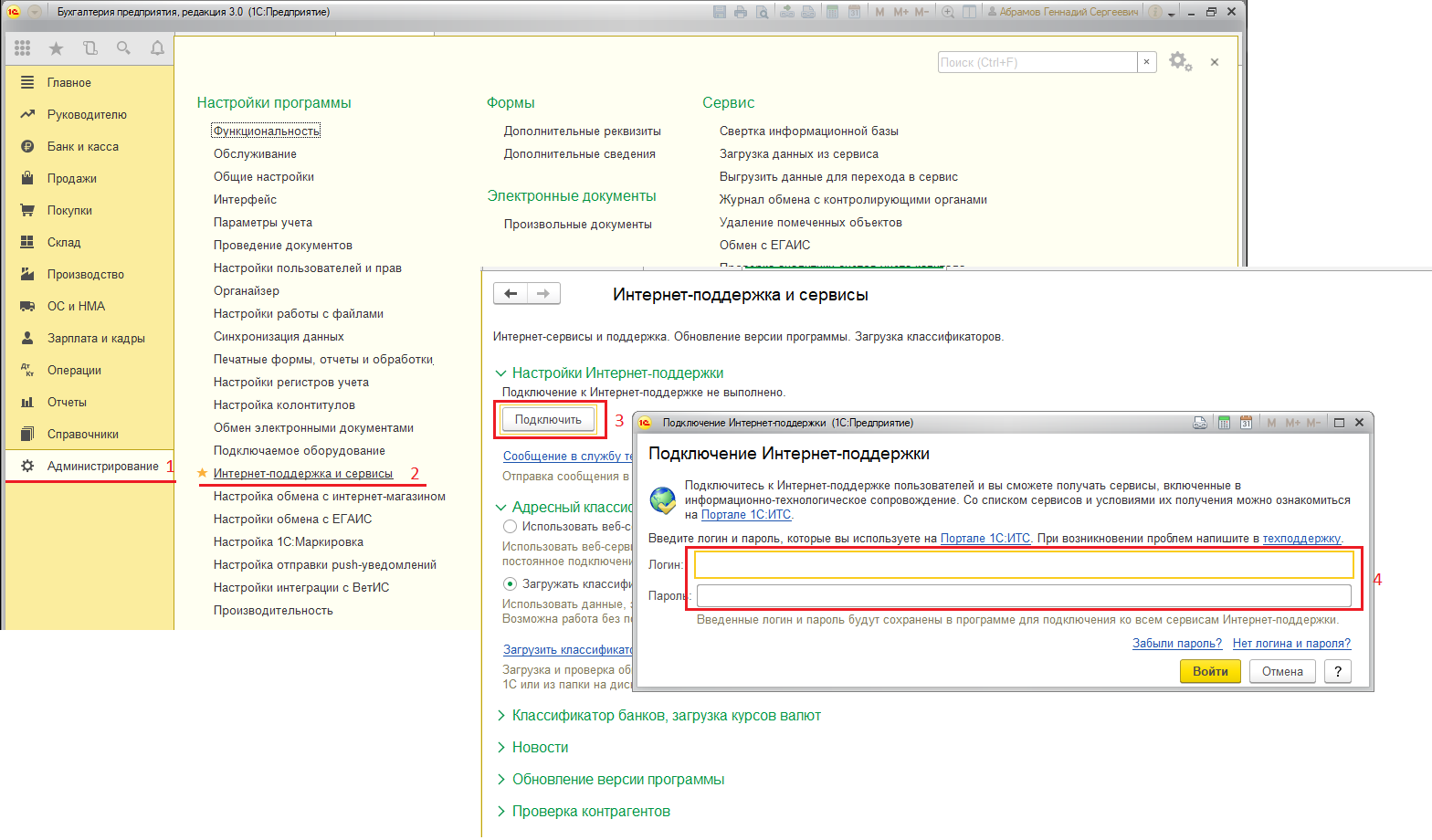Open ОС и НМА section

click(89, 306)
